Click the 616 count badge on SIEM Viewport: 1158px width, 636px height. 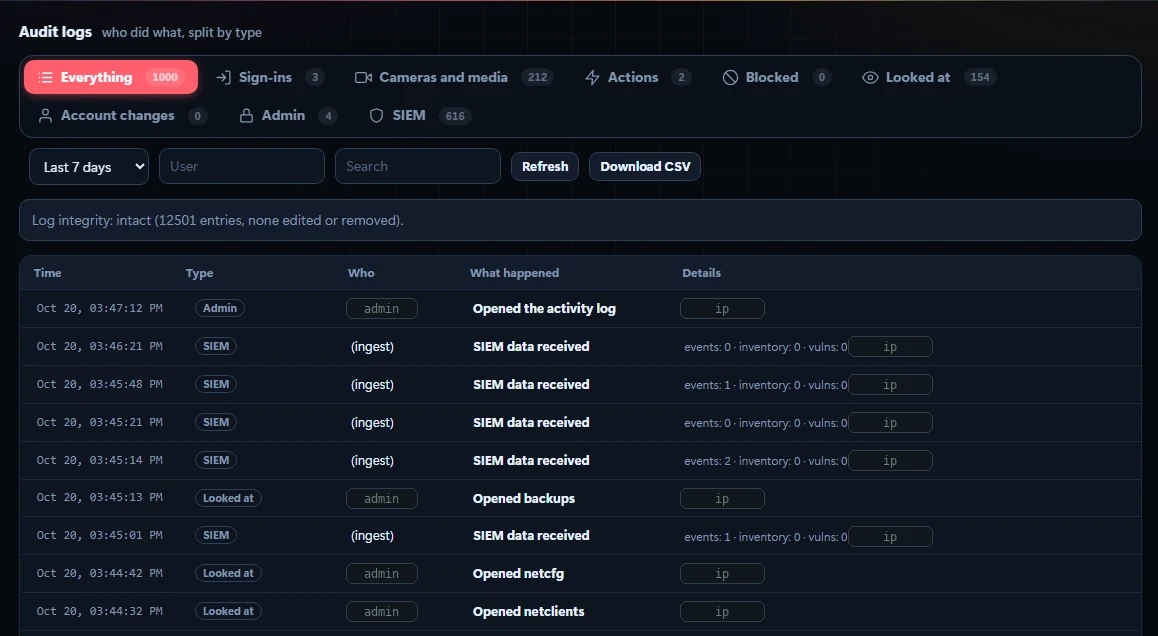point(455,116)
